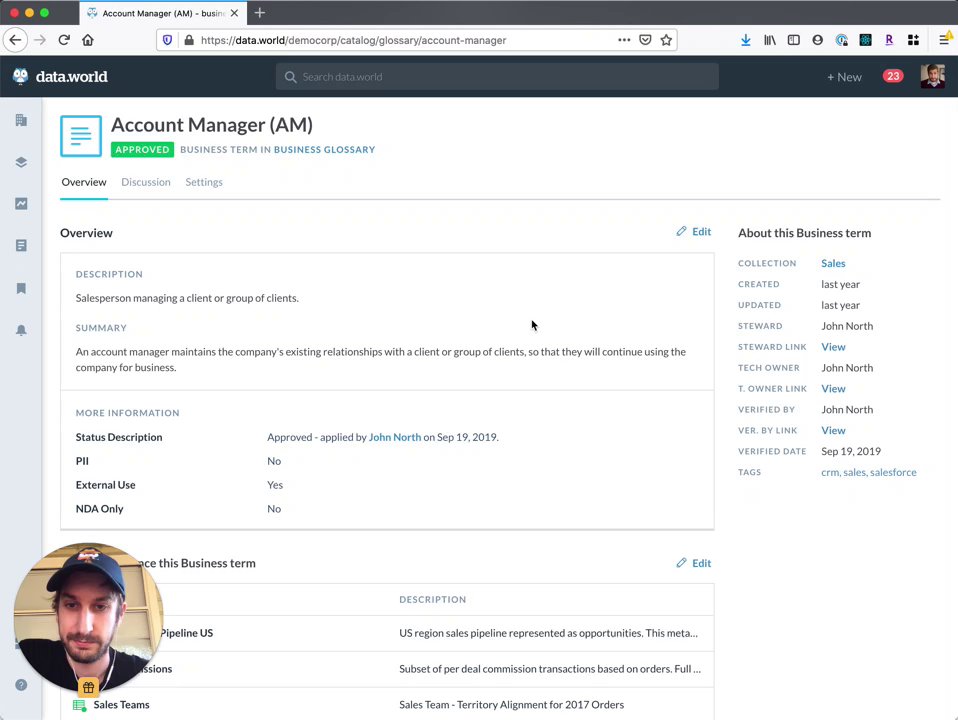Open the organization icon in left sidebar
Viewport: 958px width, 720px height.
pos(21,120)
